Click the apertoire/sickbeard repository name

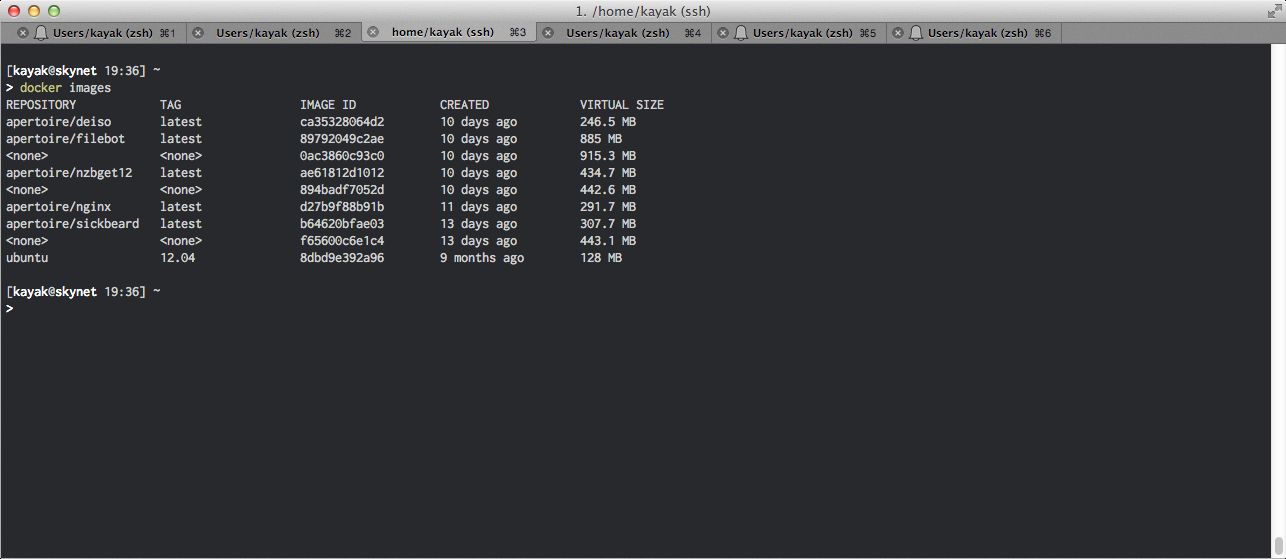point(72,224)
